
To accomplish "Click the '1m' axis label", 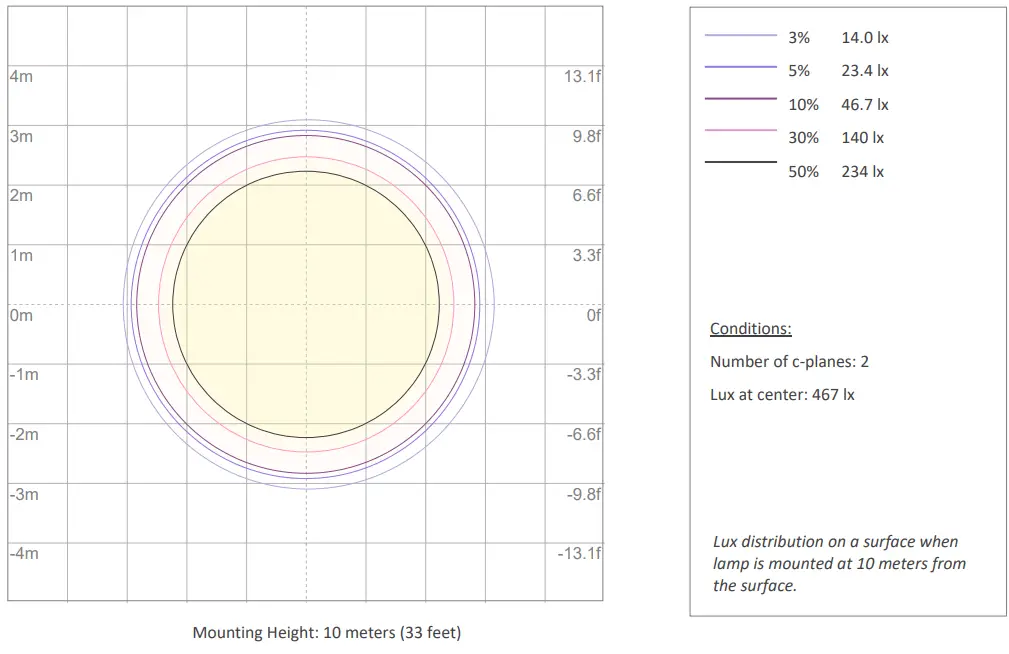I will pos(21,256).
